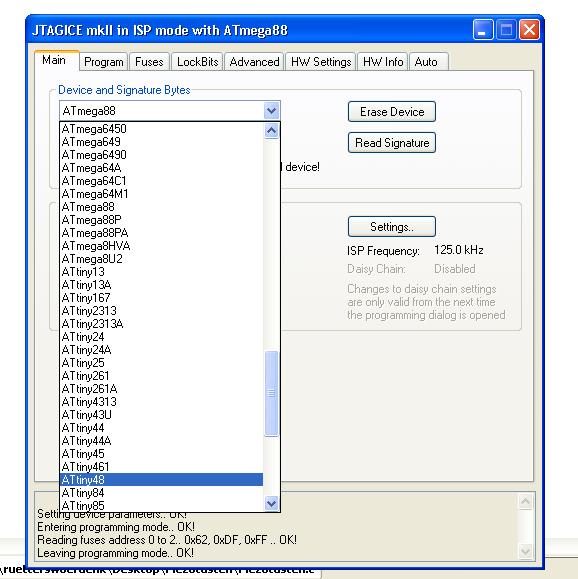Image resolution: width=578 pixels, height=579 pixels.
Task: Select ATmega6490 from the device list
Action: point(161,155)
